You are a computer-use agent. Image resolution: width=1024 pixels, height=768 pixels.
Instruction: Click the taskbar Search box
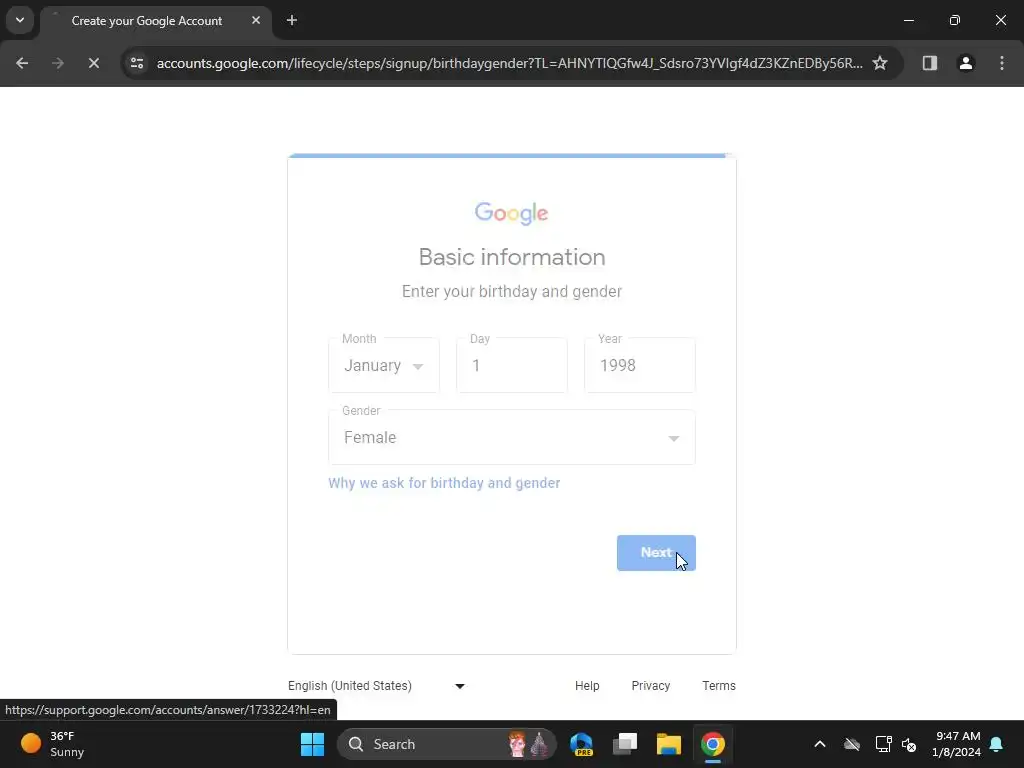pos(447,744)
